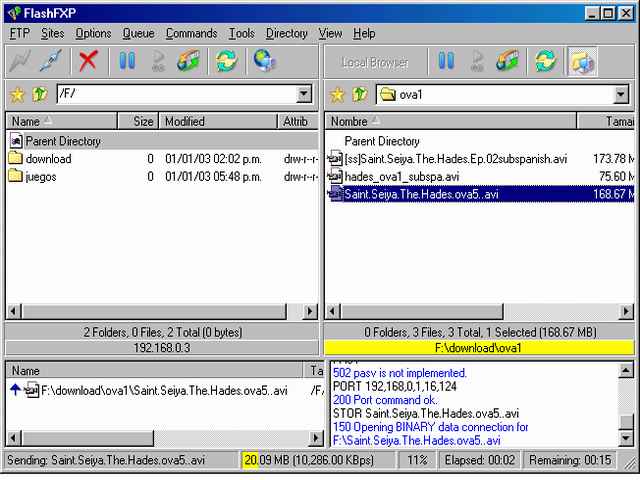Click the globe switch-browser icon in left toolbar

pos(265,61)
